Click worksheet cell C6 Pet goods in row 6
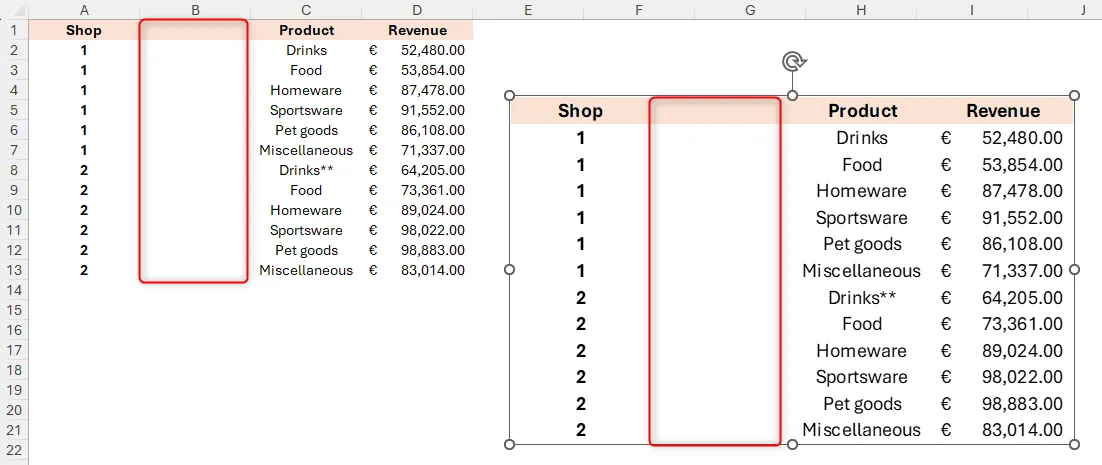The image size is (1102, 465). tap(306, 131)
